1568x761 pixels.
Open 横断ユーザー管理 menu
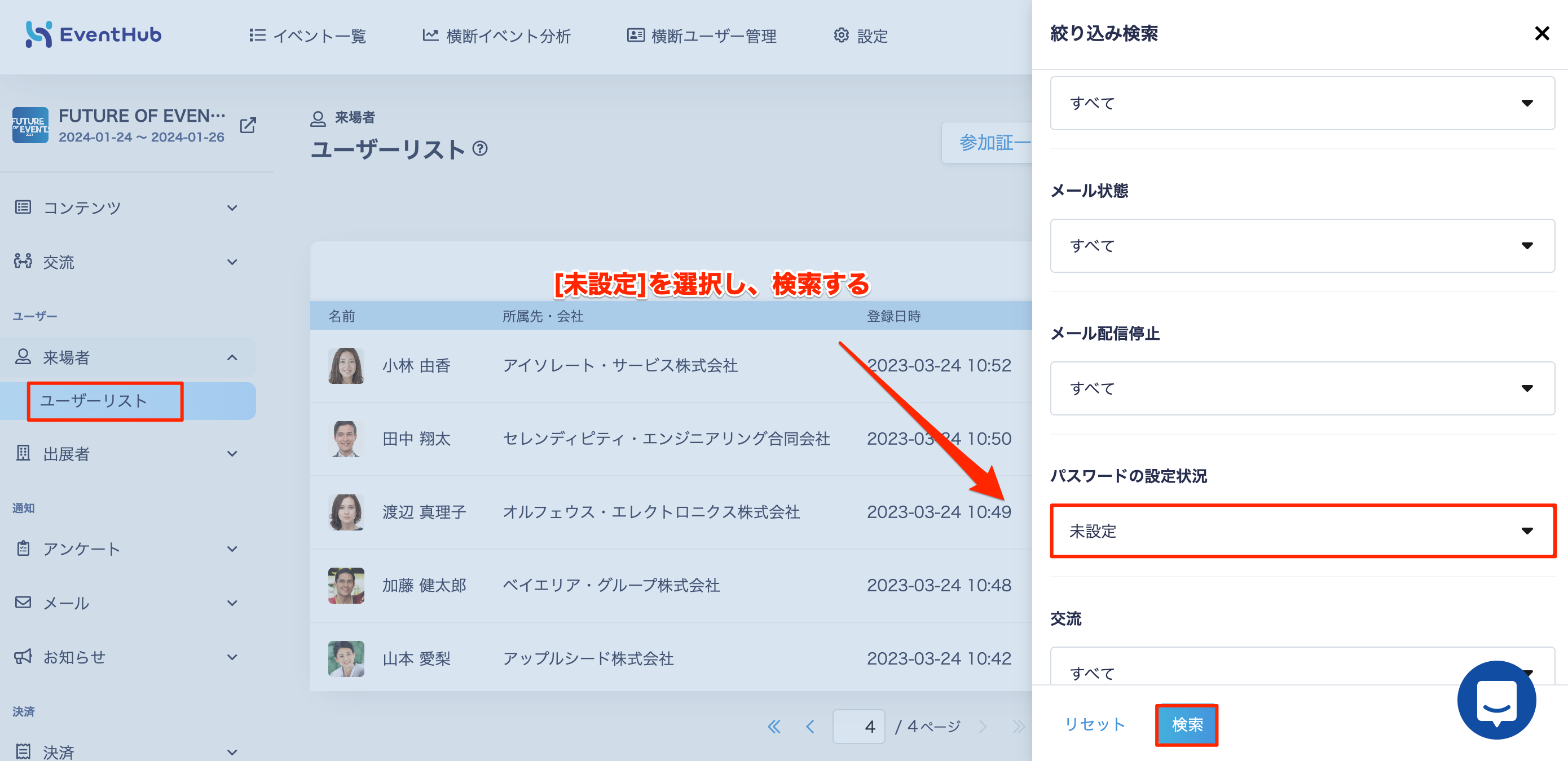coord(702,36)
